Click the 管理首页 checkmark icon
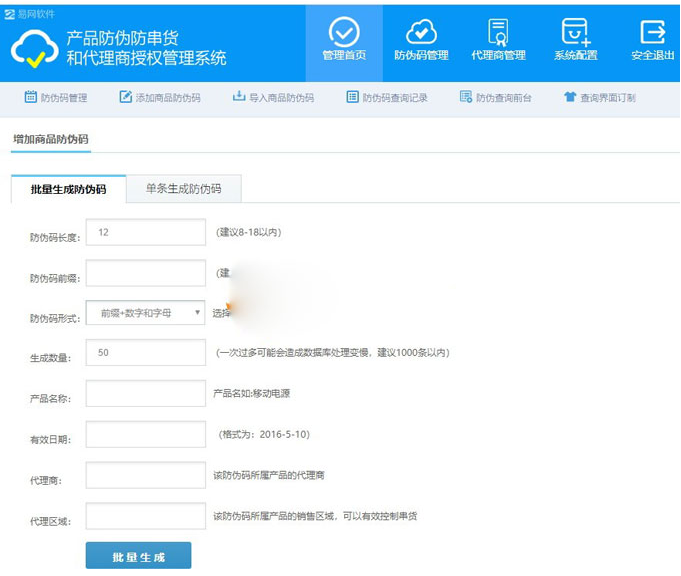This screenshot has width=681, height=576. coord(344,30)
